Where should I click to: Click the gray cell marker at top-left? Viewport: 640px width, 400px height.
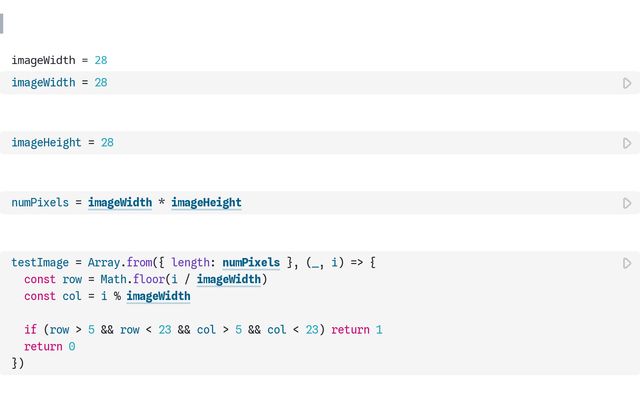click(x=2, y=24)
